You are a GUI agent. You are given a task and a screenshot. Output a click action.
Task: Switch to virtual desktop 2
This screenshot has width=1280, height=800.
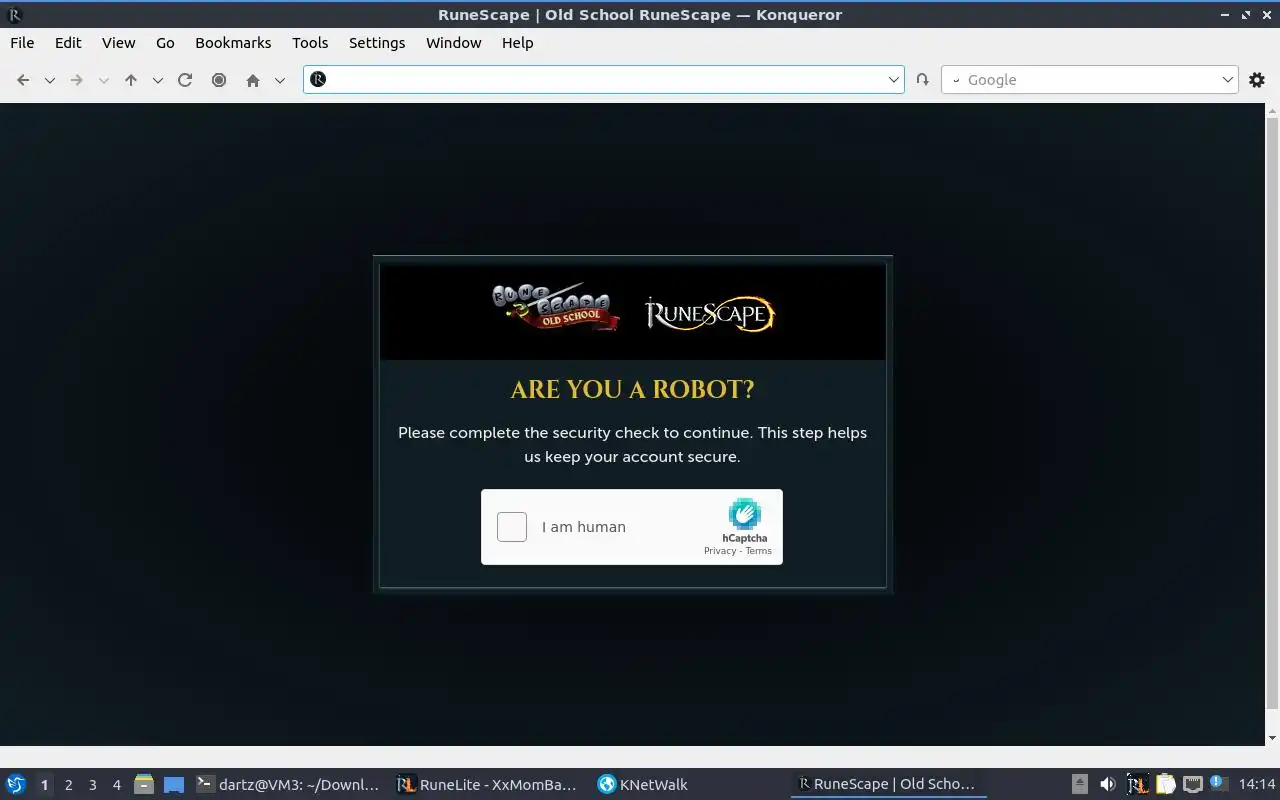click(x=68, y=785)
